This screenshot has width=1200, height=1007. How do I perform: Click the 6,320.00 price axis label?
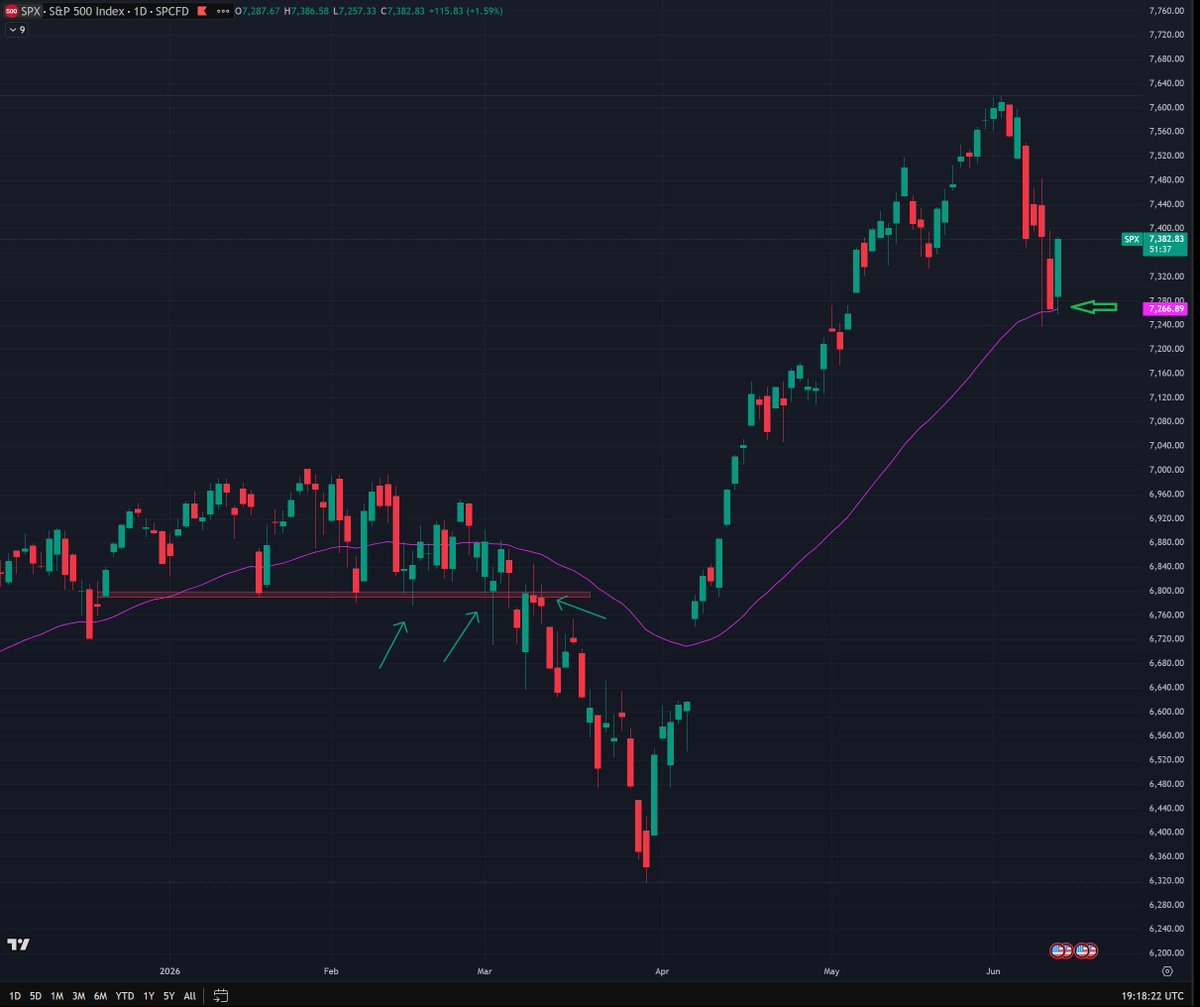(x=1167, y=881)
